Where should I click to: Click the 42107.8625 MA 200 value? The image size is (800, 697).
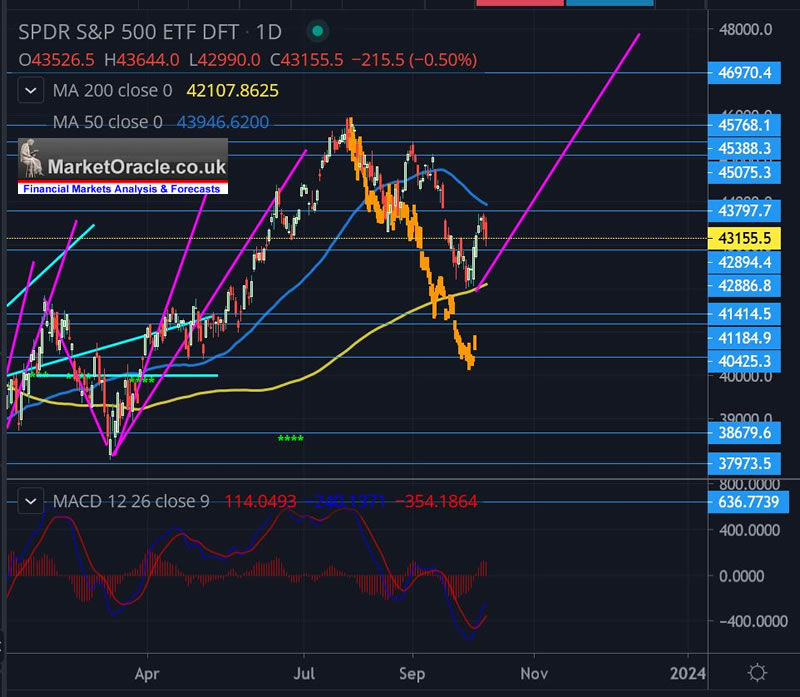pos(233,91)
